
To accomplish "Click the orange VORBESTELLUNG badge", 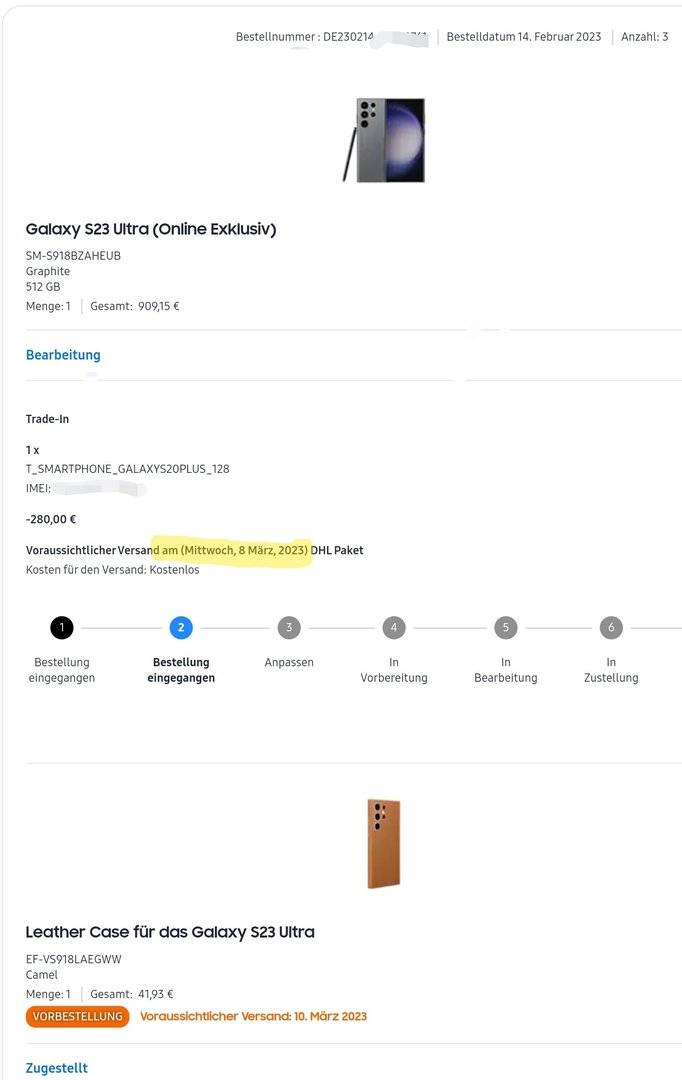I will 78,1017.
